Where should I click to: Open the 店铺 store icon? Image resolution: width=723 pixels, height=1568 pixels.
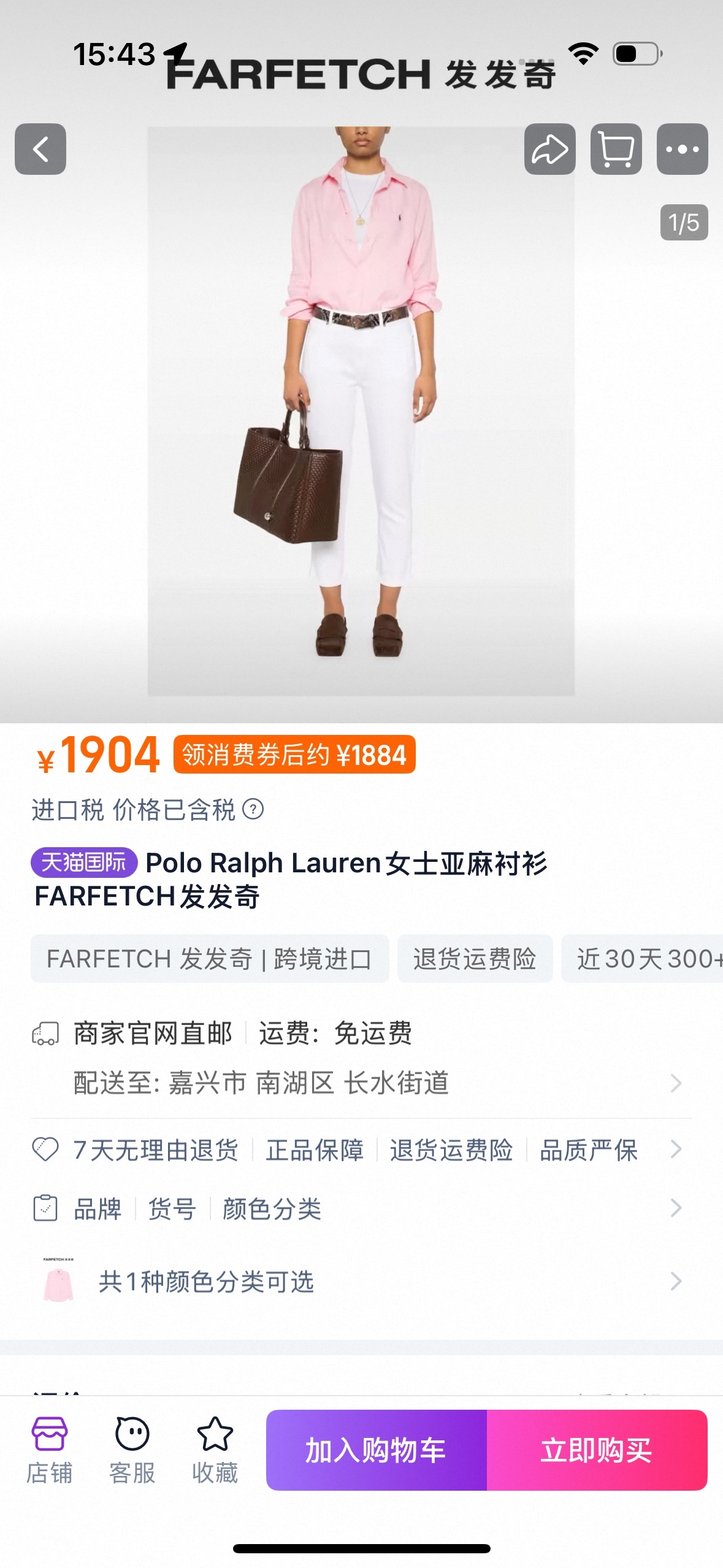[50, 1450]
